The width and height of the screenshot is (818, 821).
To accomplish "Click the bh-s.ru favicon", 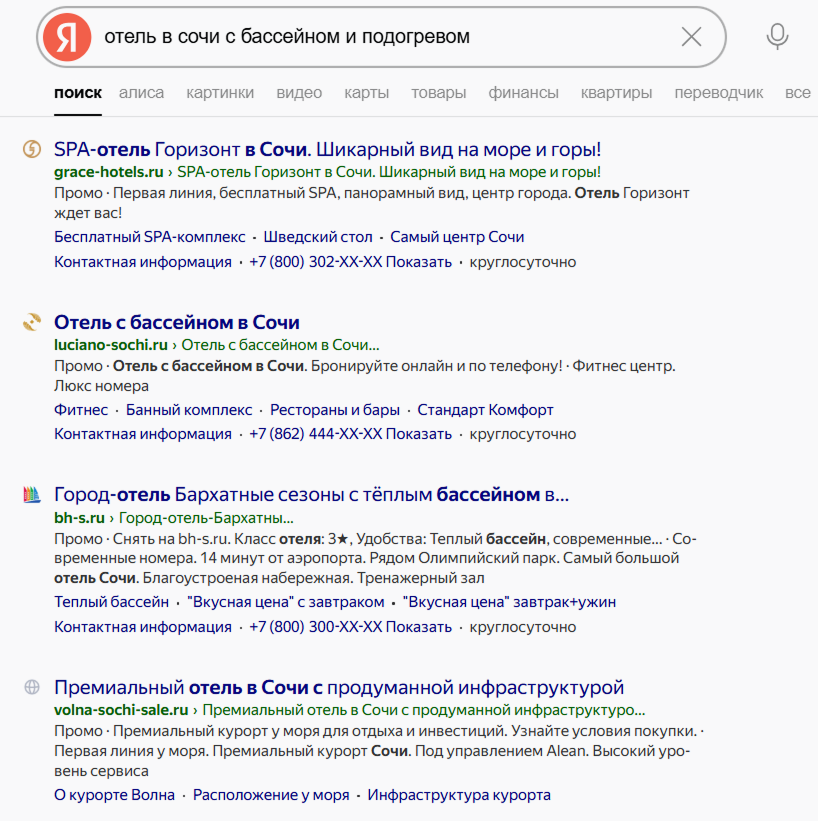I will [x=32, y=494].
